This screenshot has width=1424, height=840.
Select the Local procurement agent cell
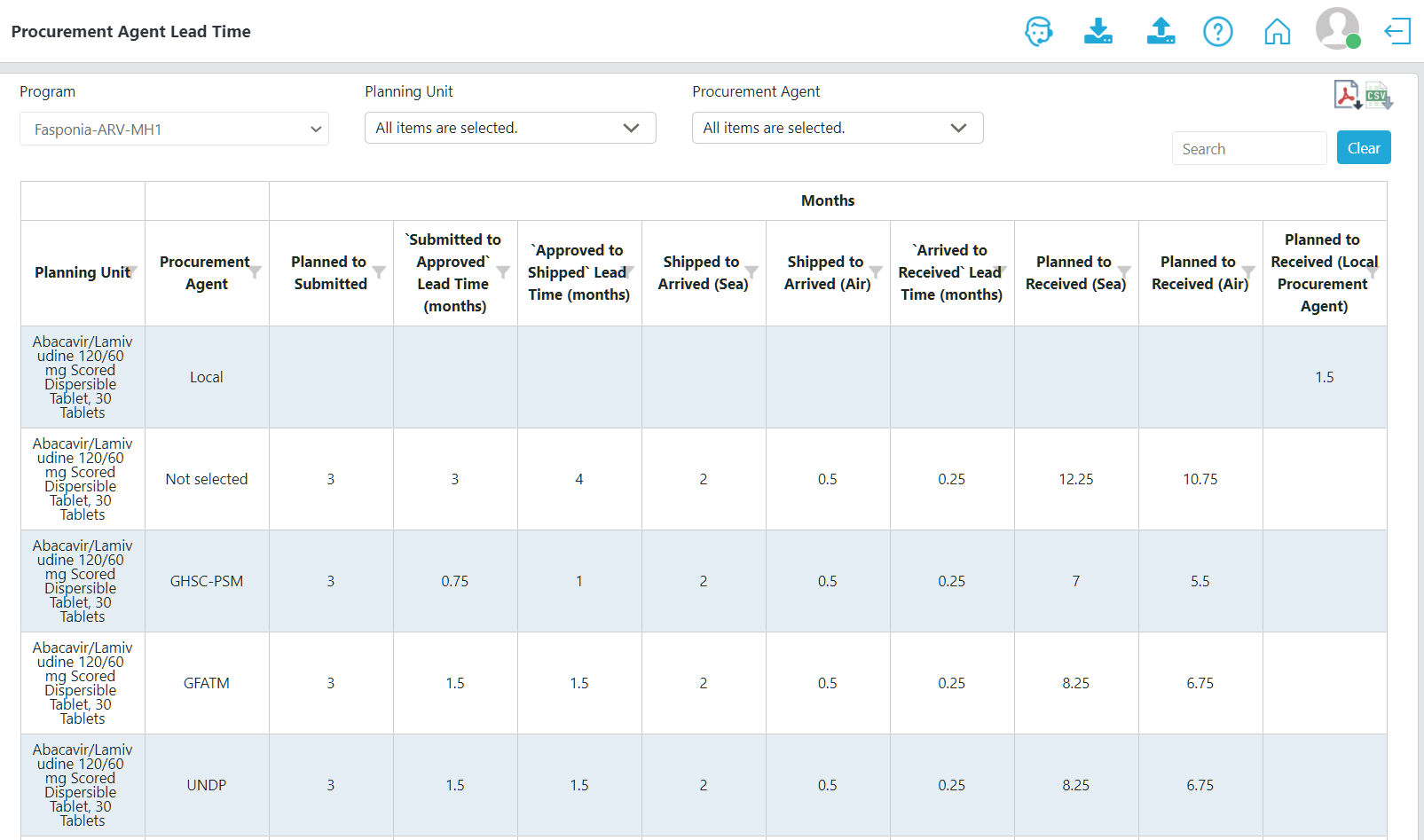click(x=207, y=377)
